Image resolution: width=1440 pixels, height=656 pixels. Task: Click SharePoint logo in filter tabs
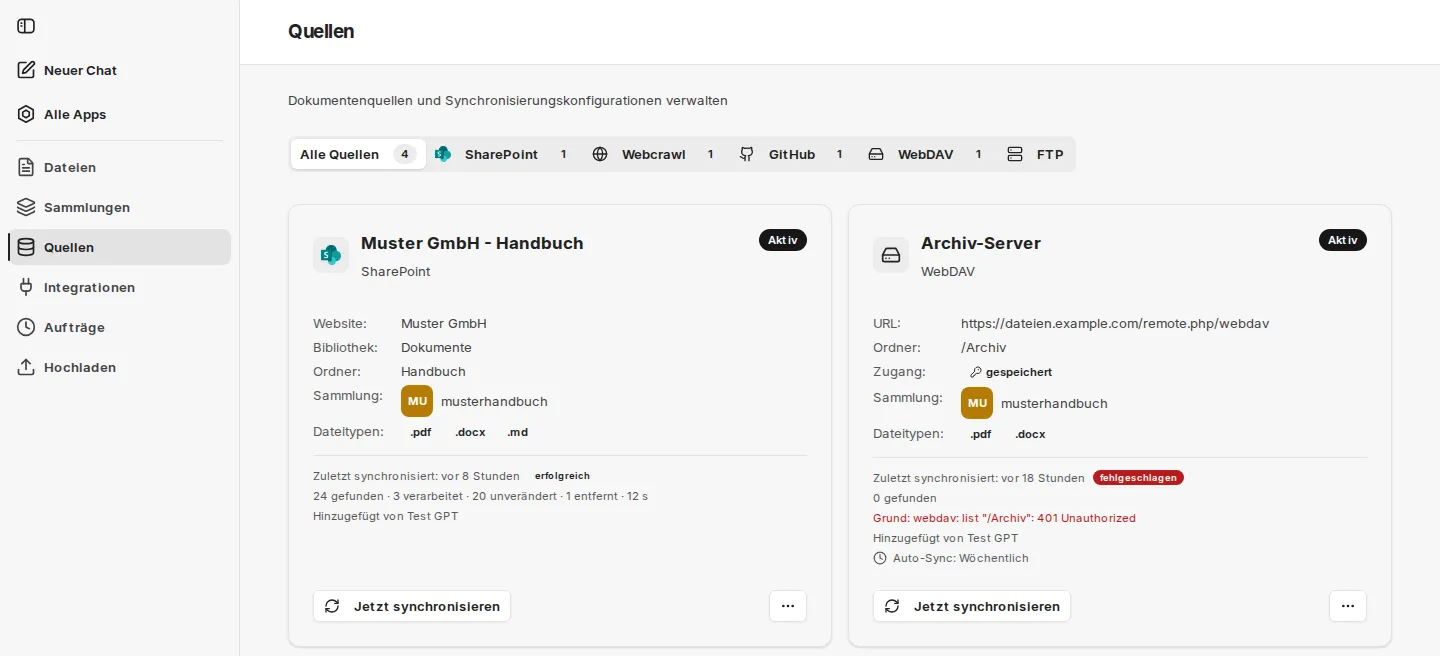tap(443, 154)
